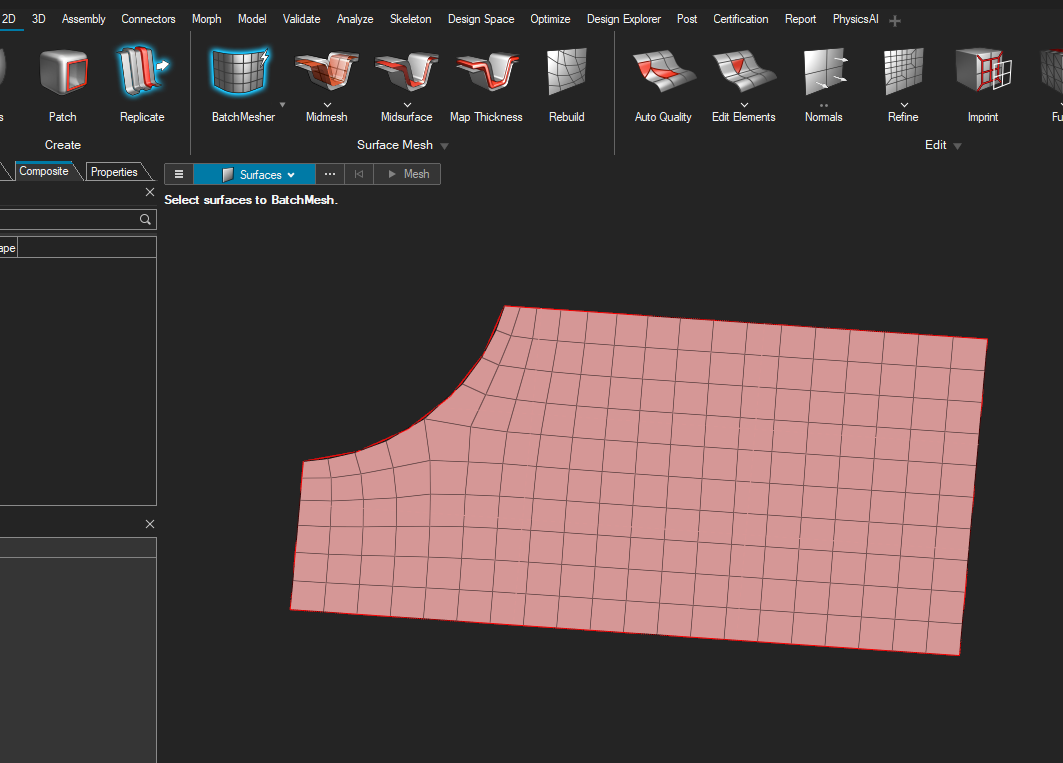Click the search magnifier icon in browser
The width and height of the screenshot is (1063, 763).
(x=145, y=219)
